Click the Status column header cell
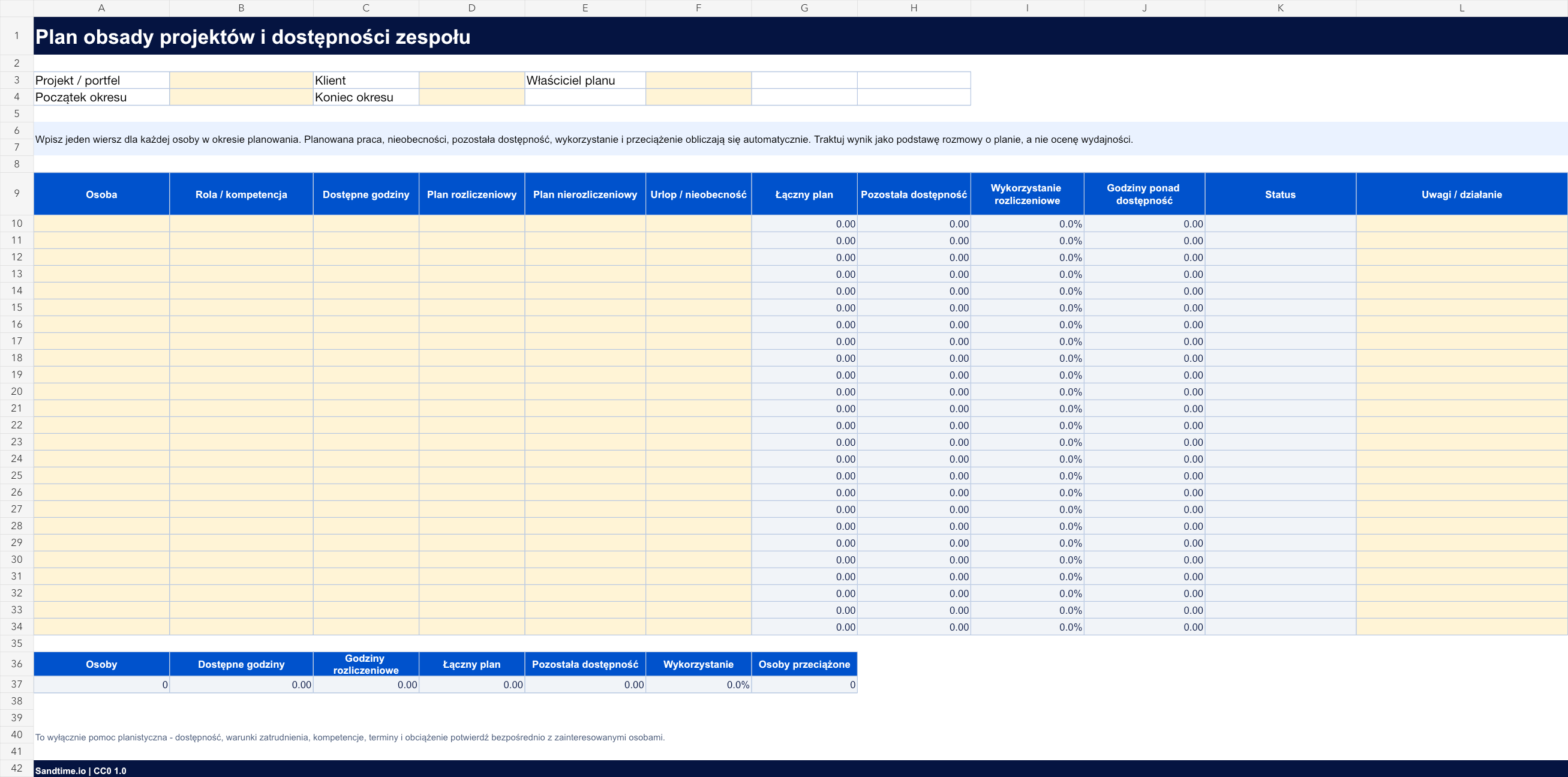This screenshot has width=1568, height=777. click(1280, 194)
